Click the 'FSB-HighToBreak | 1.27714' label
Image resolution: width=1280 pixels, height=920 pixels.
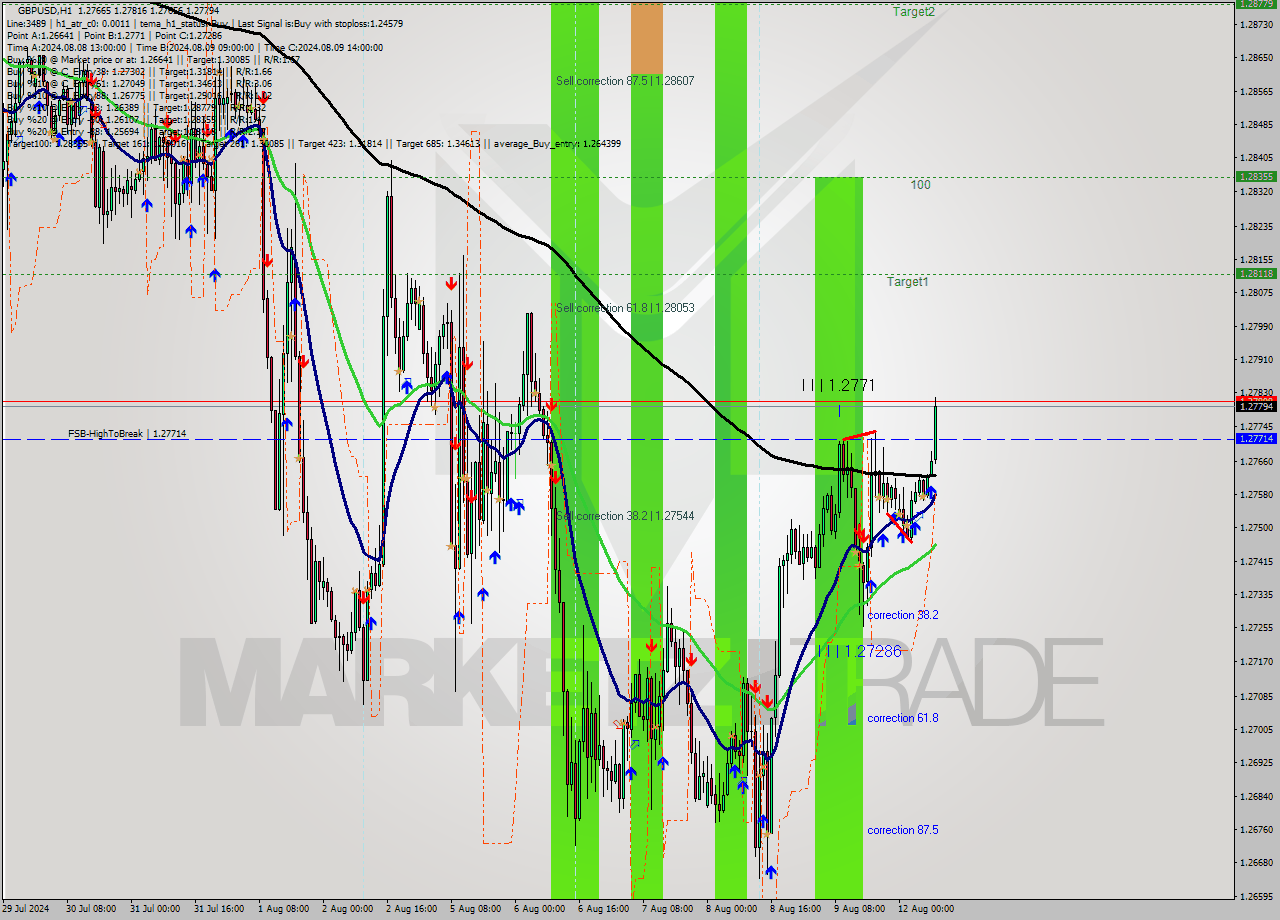[x=127, y=434]
